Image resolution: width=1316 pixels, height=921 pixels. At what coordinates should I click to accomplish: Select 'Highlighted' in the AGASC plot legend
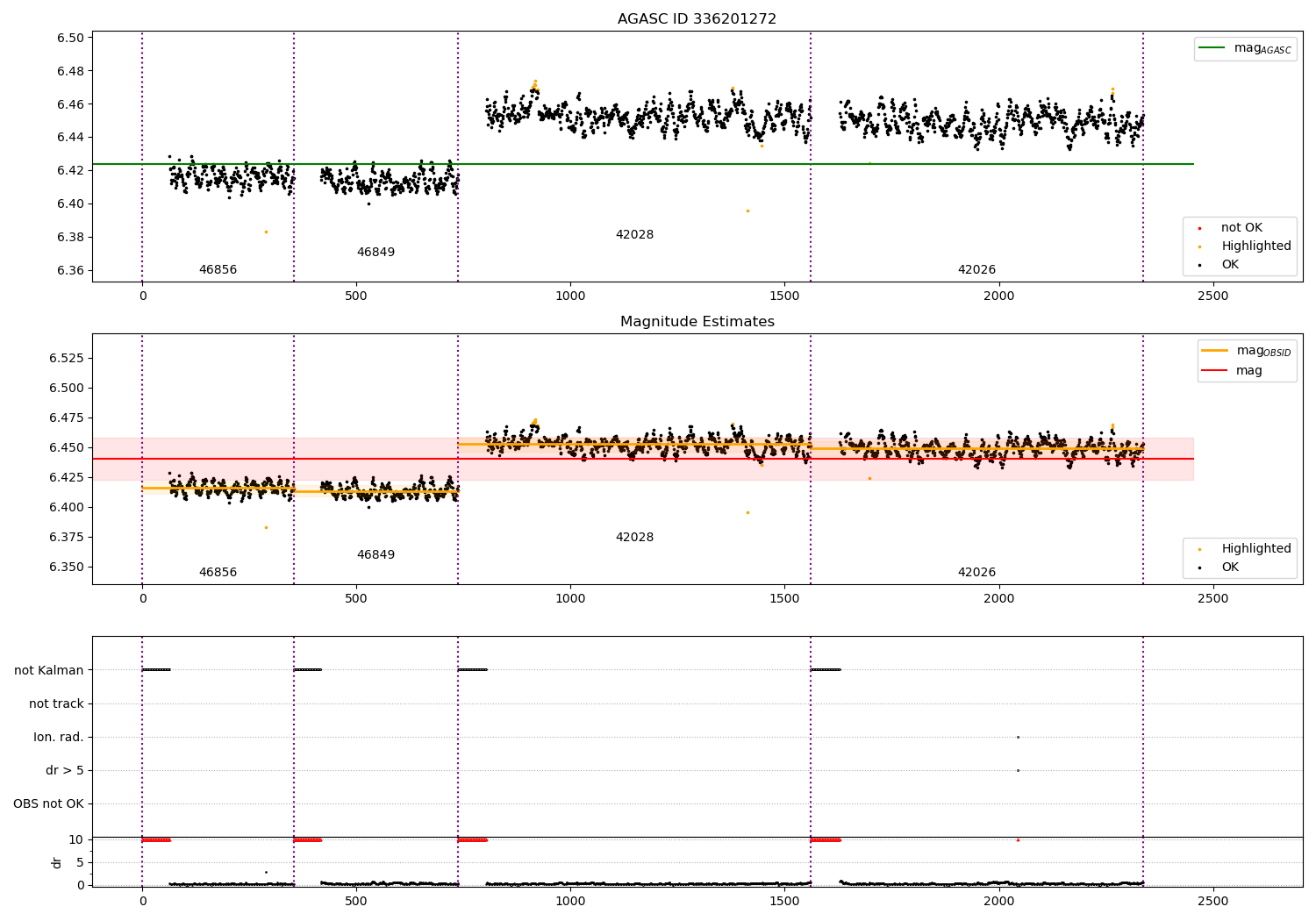pos(1256,246)
